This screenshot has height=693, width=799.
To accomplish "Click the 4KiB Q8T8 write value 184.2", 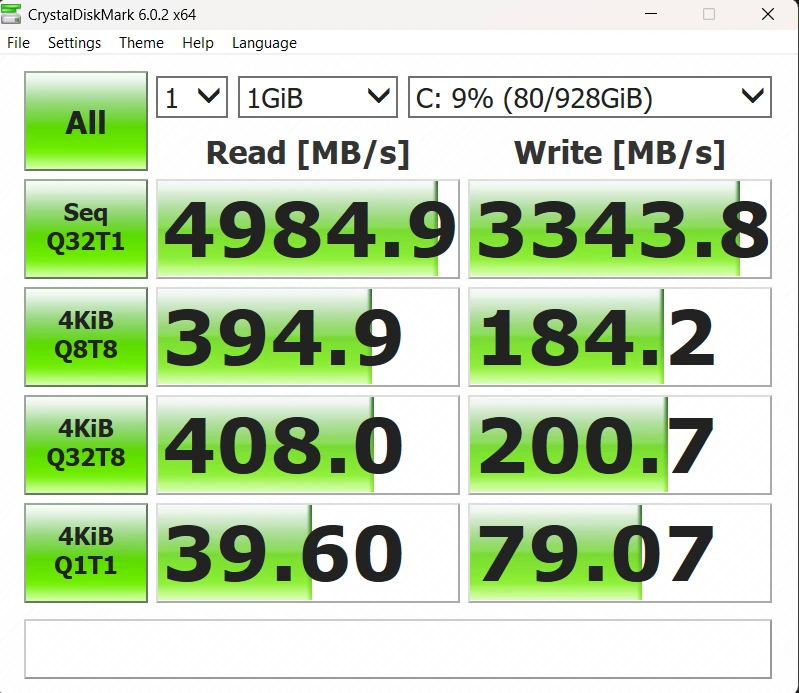I will point(620,337).
